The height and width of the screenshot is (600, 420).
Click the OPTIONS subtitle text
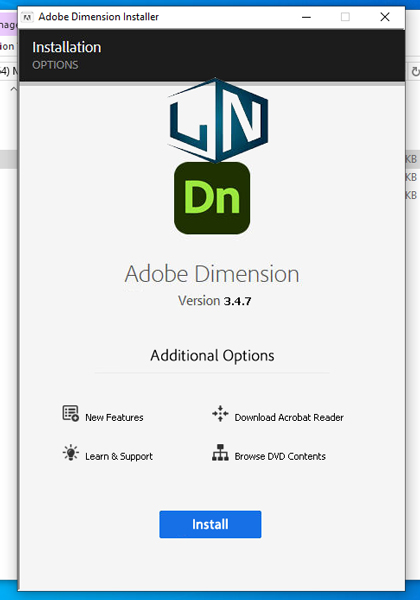click(x=55, y=65)
